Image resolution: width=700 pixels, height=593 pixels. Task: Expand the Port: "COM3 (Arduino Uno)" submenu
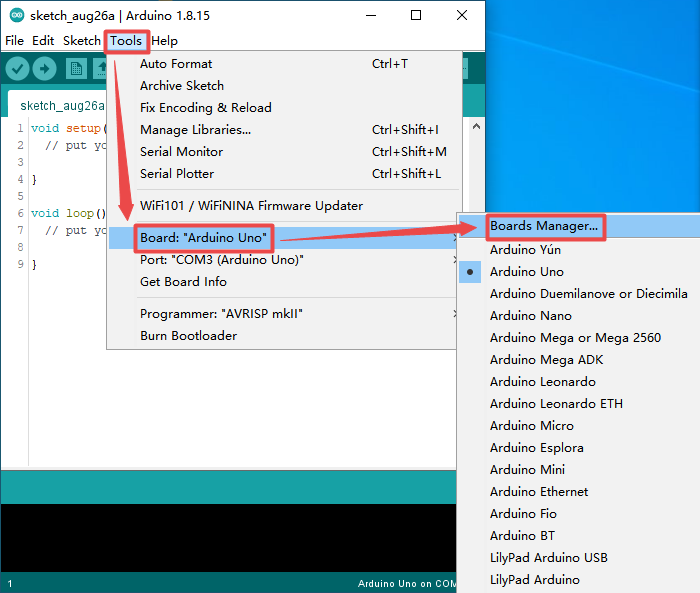click(x=283, y=260)
